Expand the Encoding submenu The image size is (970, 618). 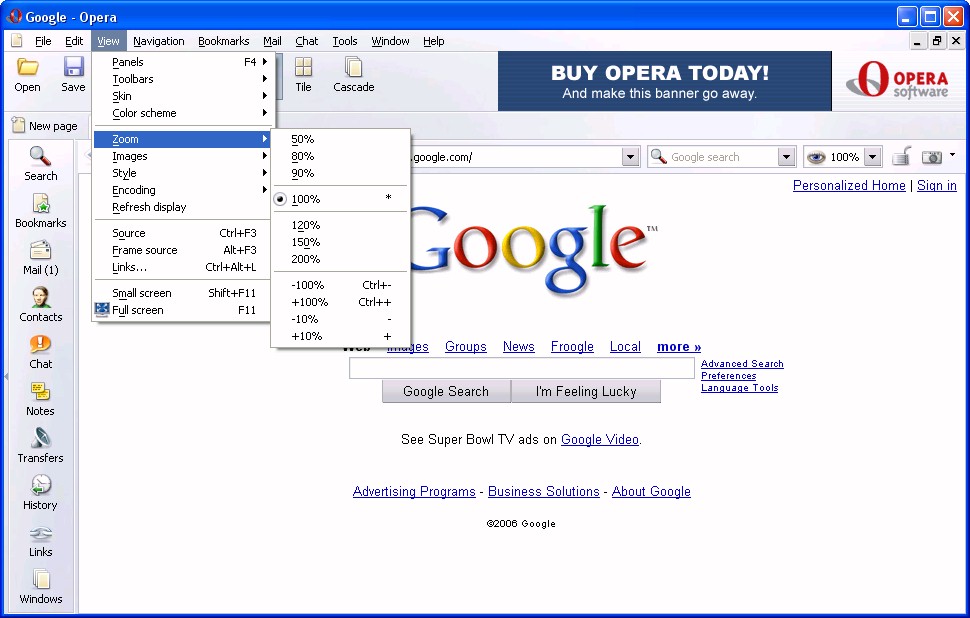[x=181, y=190]
